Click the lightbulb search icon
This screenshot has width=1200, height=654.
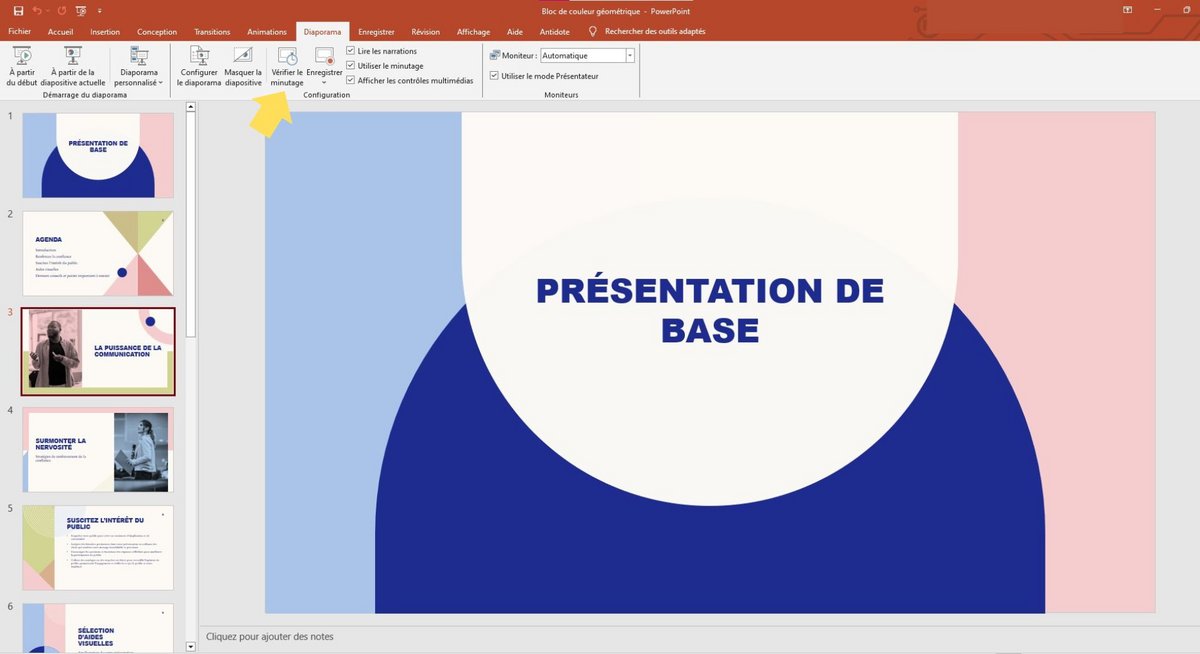point(593,32)
